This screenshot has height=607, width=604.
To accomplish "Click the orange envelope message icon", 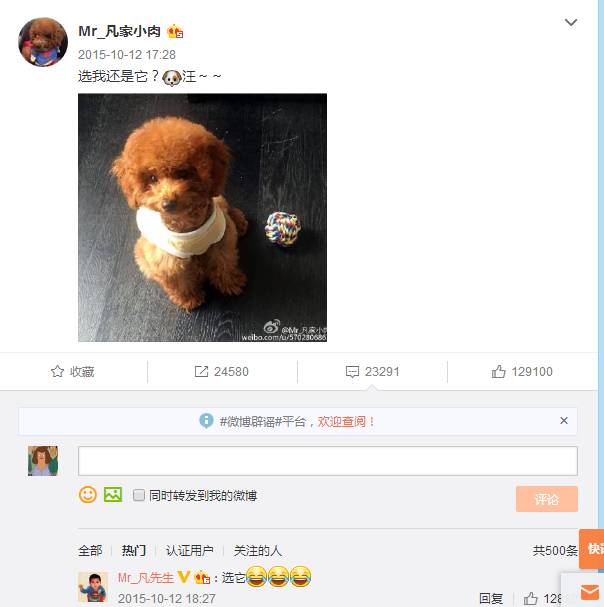I will tap(590, 592).
